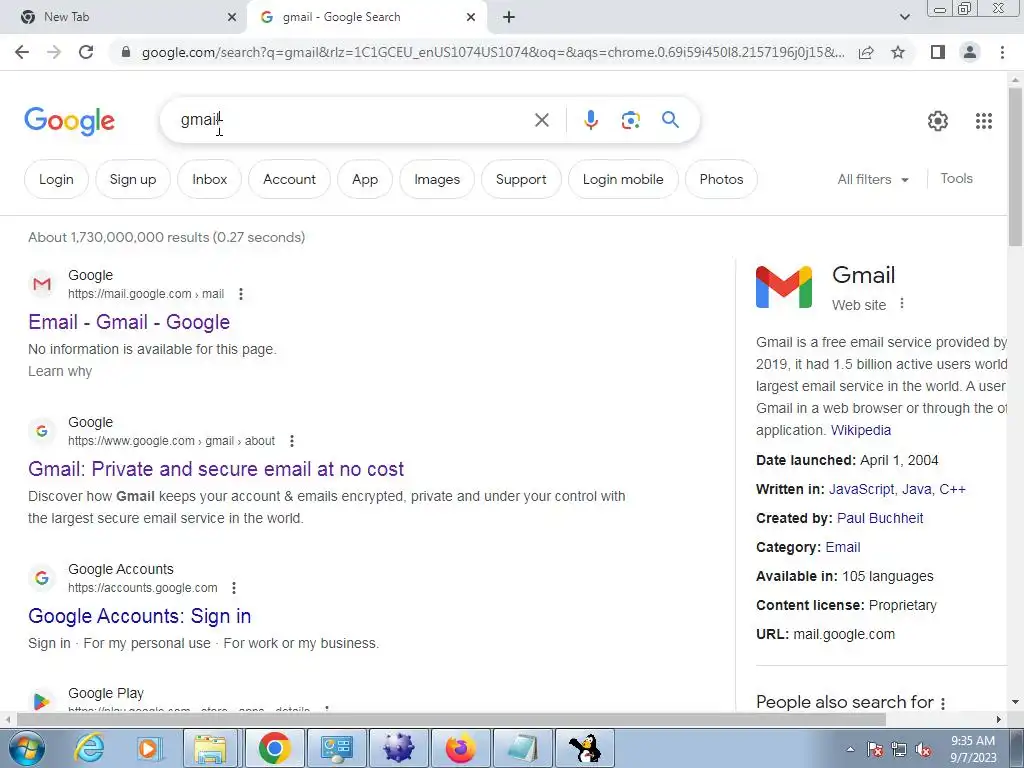Select the Images filter chip
Viewport: 1024px width, 768px height.
437,179
